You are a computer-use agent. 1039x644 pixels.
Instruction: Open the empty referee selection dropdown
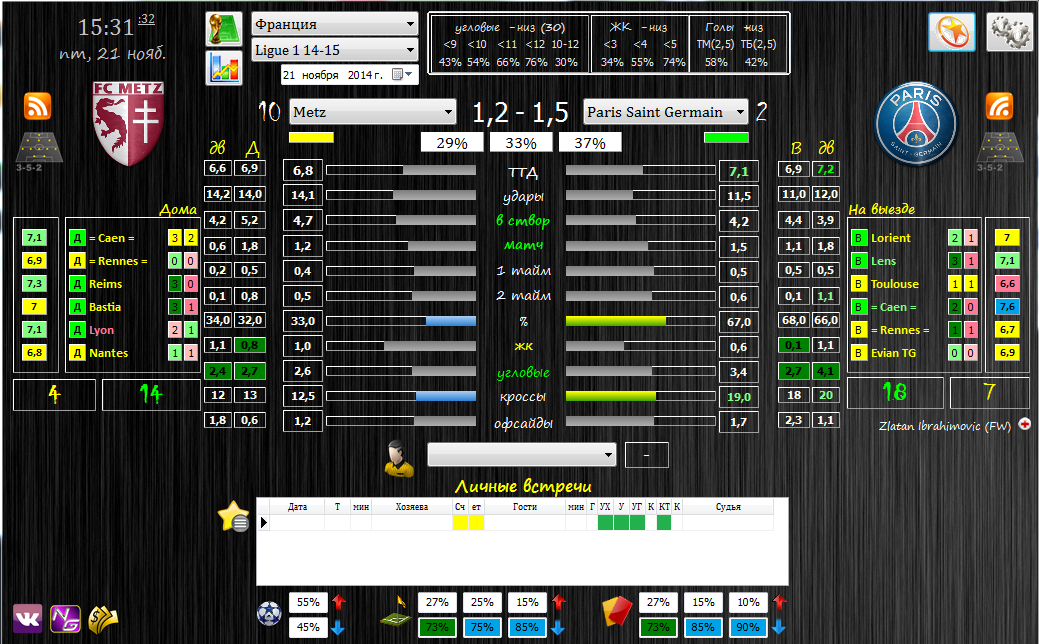tap(521, 455)
